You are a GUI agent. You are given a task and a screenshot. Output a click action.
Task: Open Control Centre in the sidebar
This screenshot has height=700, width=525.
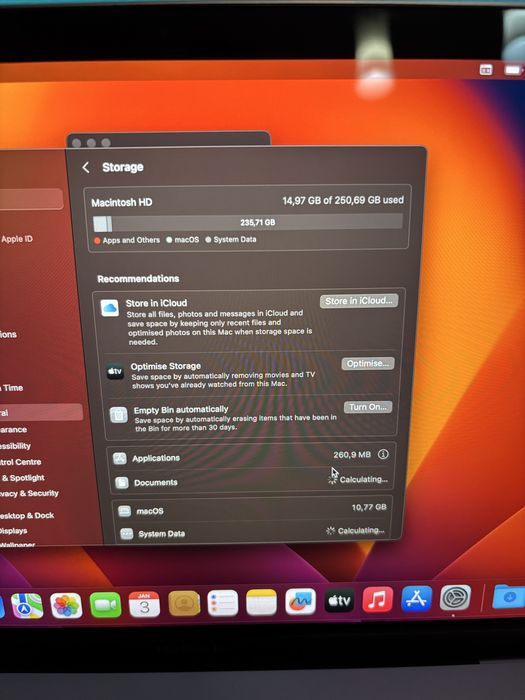[x=21, y=462]
